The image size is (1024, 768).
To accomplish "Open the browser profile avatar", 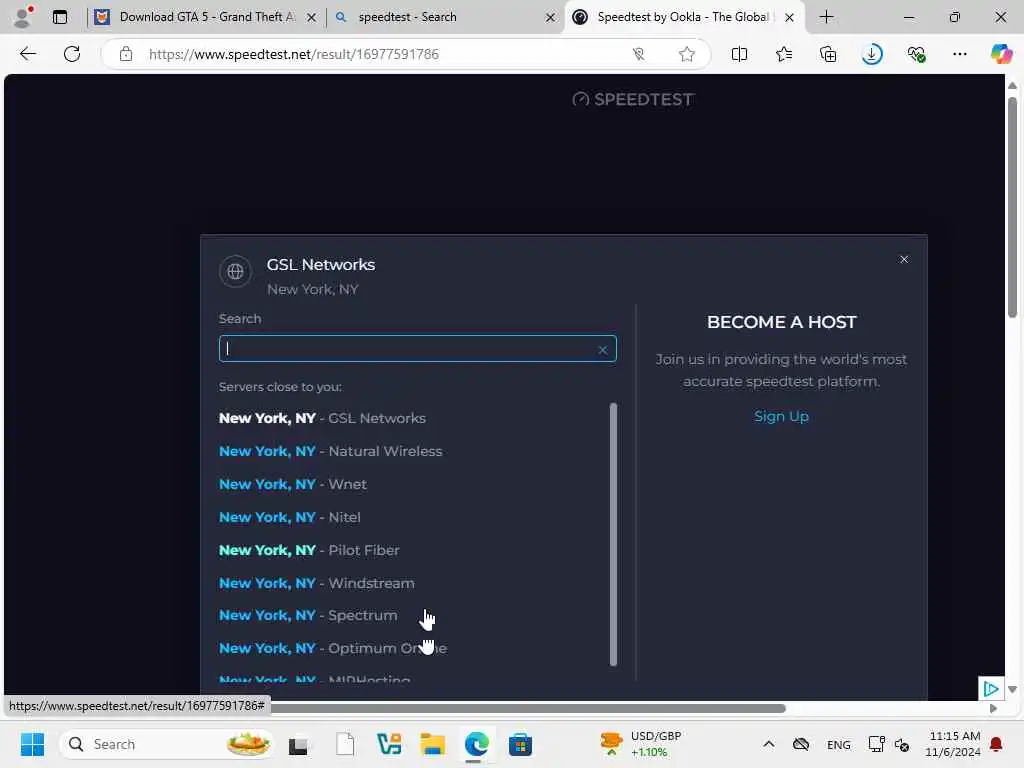I will [23, 17].
